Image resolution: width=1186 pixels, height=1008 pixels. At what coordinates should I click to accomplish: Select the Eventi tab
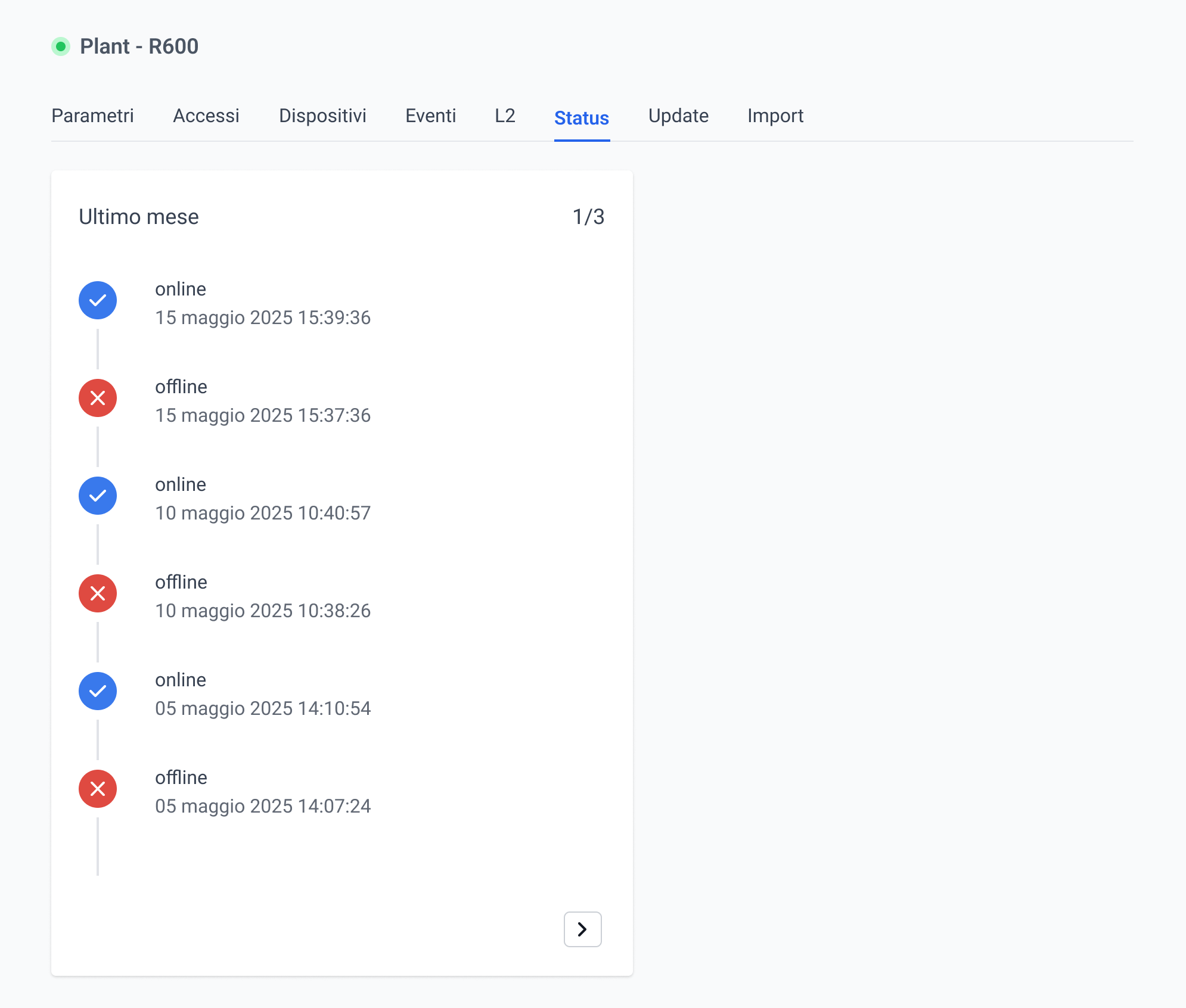430,116
